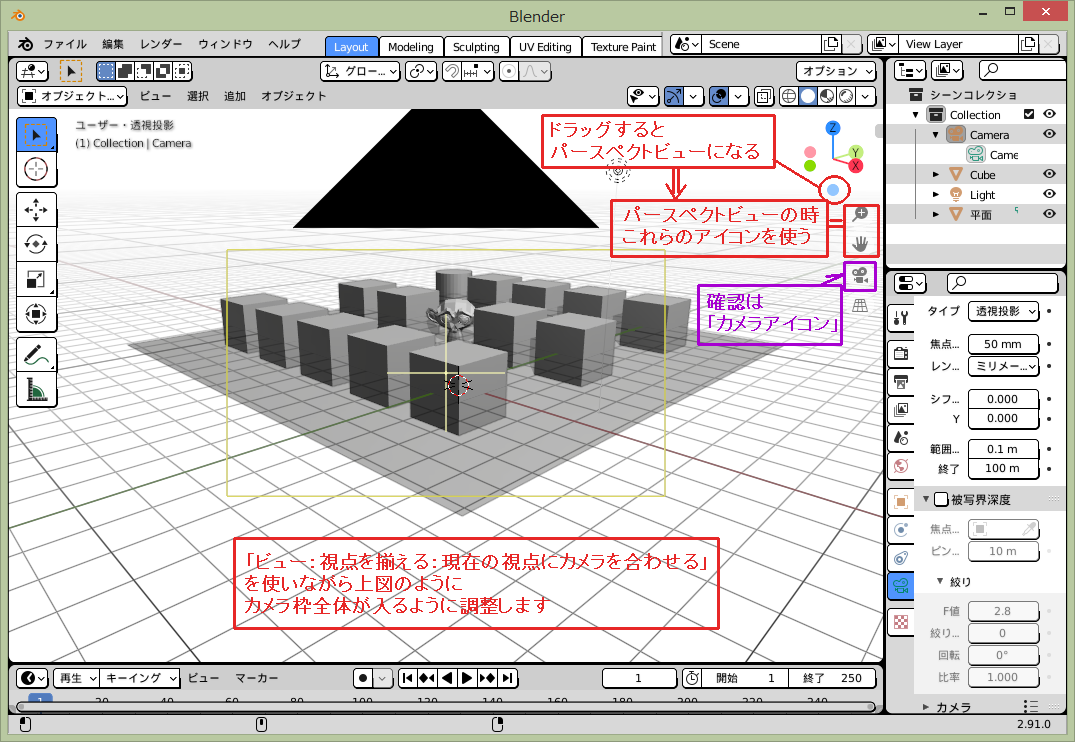This screenshot has width=1075, height=742.
Task: Expand the Cube item in outliner
Action: [x=936, y=175]
